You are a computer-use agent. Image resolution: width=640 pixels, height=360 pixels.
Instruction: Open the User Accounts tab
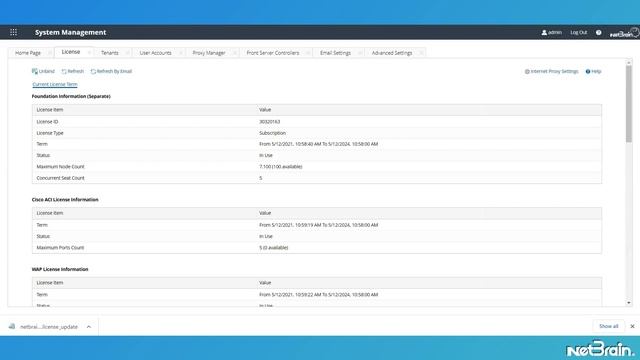point(156,53)
